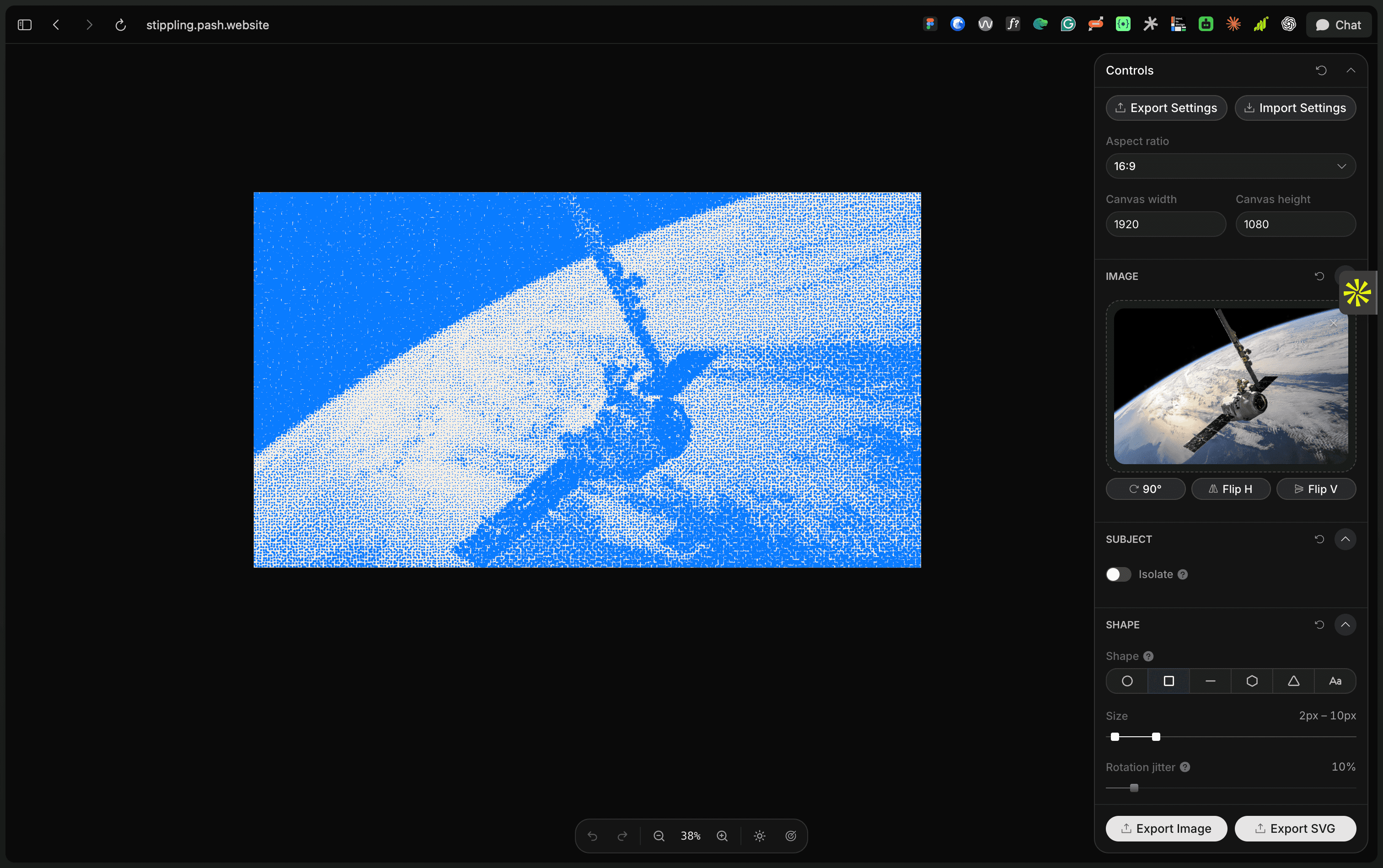
Task: Open the Figma extension icon
Action: (x=930, y=24)
